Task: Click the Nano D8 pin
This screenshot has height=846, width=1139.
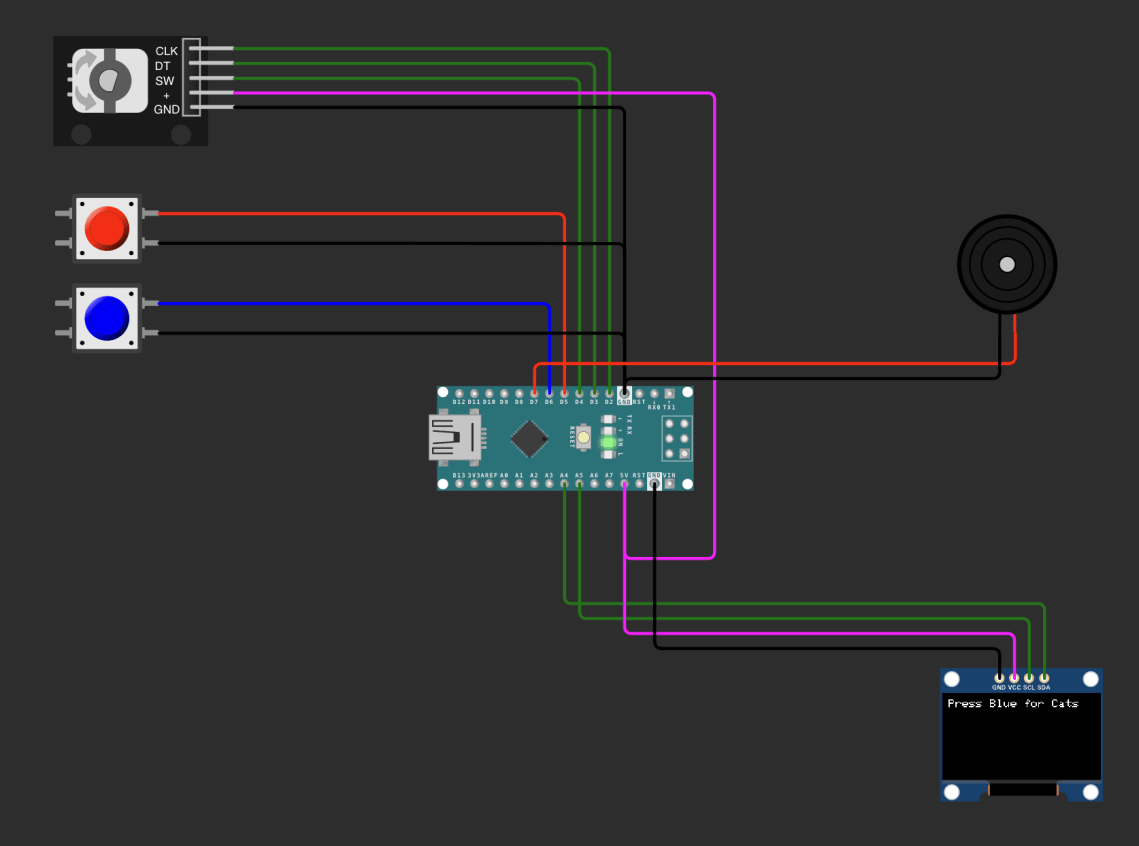Action: [519, 394]
